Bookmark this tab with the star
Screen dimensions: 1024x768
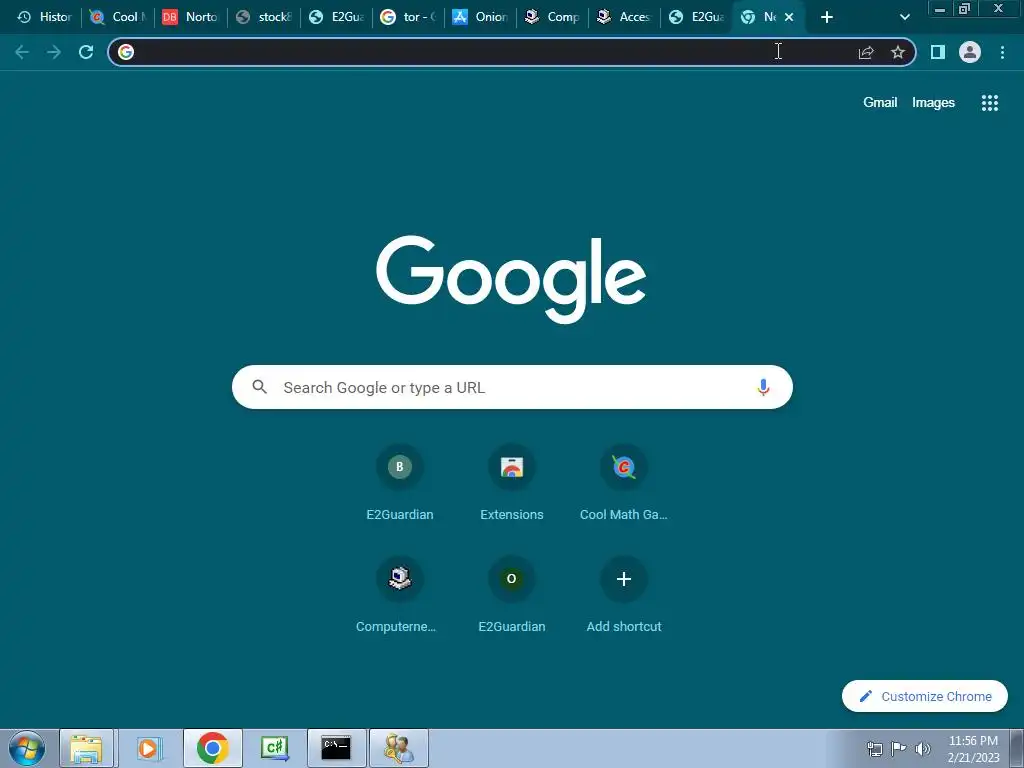(898, 52)
